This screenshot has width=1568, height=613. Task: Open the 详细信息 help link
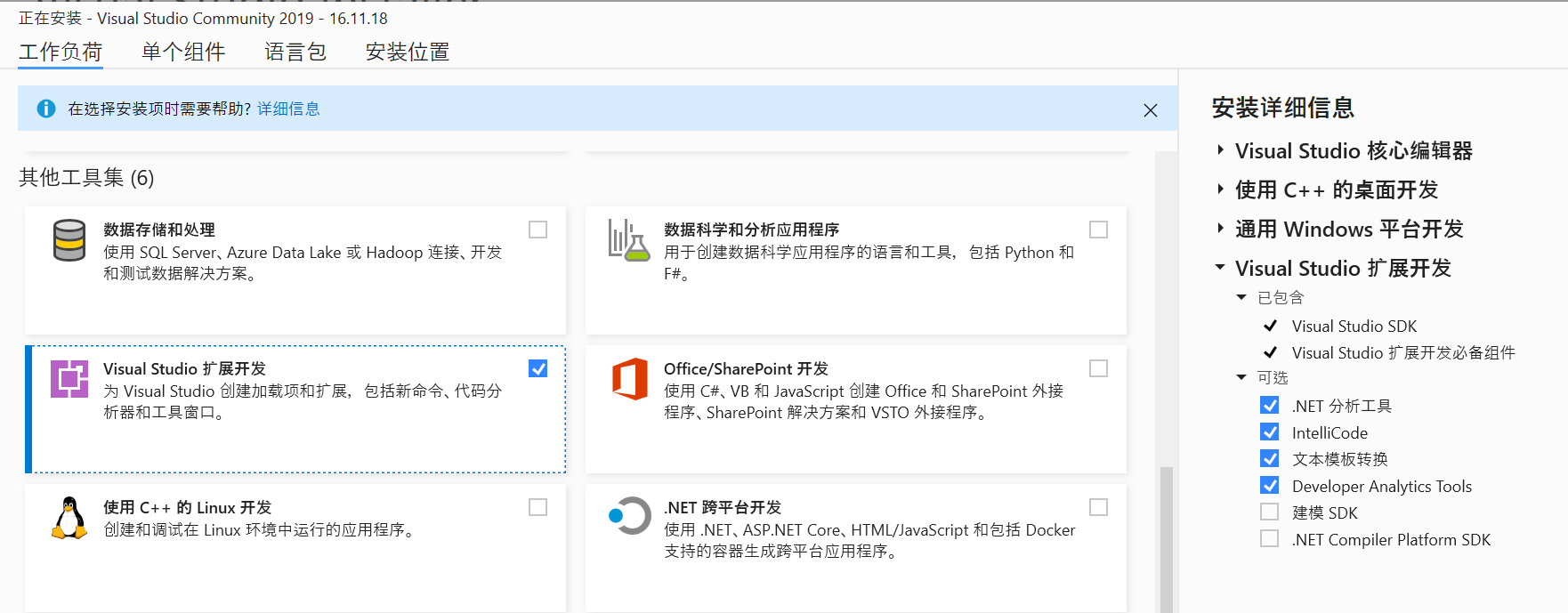(x=288, y=109)
